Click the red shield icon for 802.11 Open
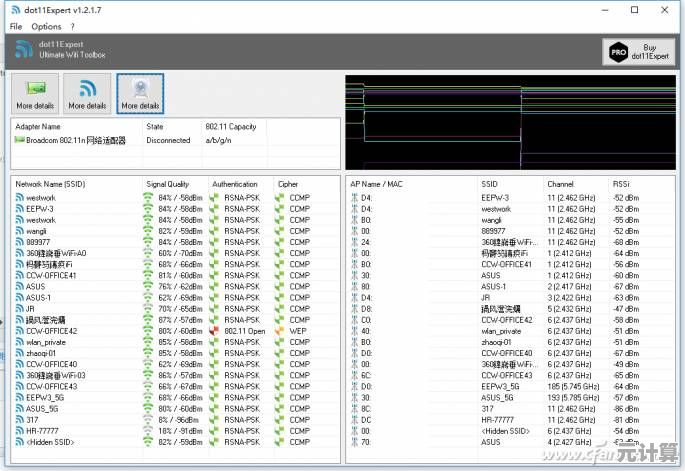 point(215,330)
